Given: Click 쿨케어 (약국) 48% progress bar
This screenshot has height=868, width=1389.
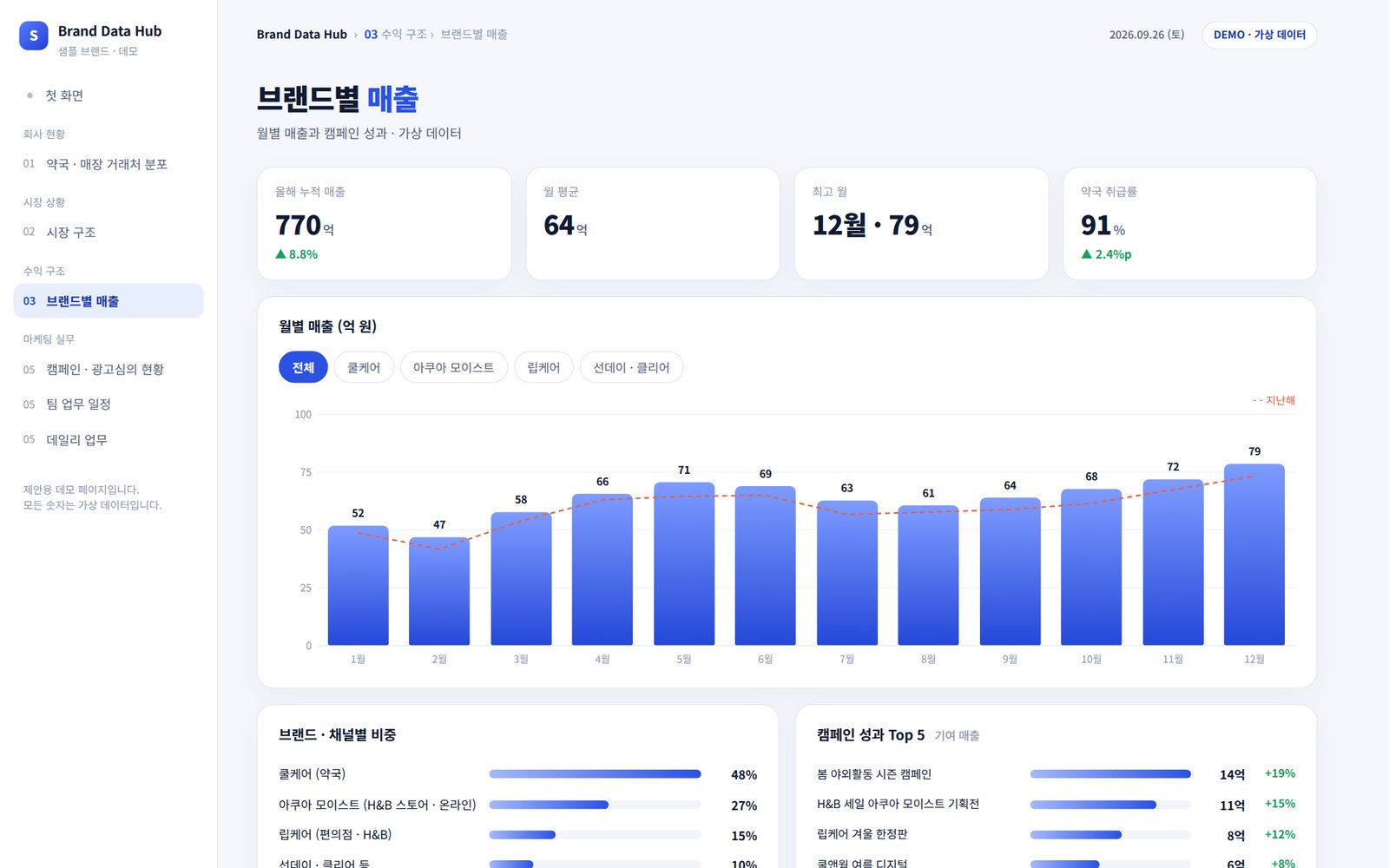Looking at the screenshot, I should 595,774.
